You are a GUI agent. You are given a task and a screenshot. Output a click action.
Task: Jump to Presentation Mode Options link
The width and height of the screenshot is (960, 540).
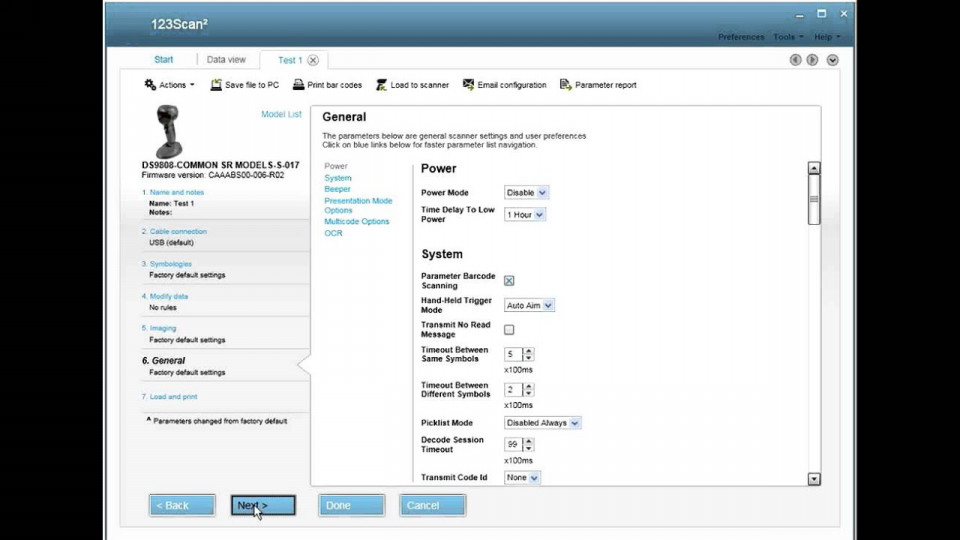358,205
